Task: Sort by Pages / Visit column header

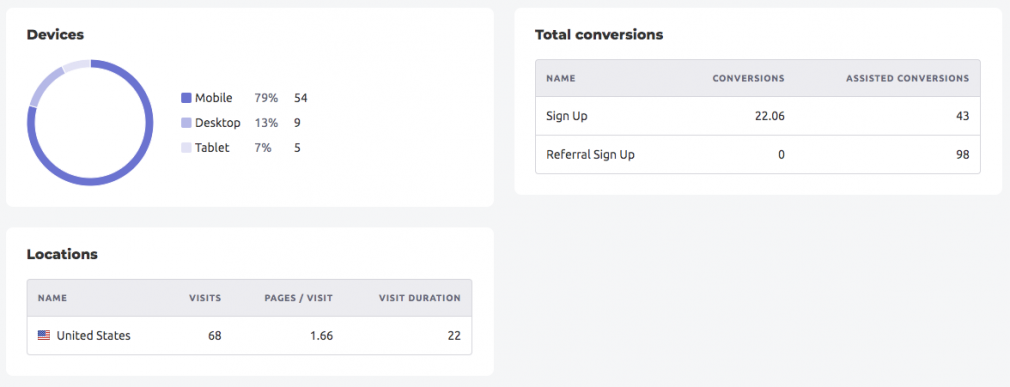Action: point(298,298)
